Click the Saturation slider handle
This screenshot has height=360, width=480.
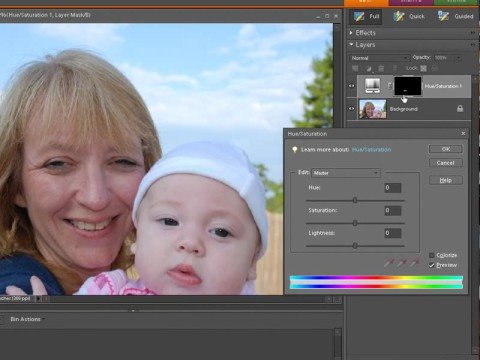point(355,223)
